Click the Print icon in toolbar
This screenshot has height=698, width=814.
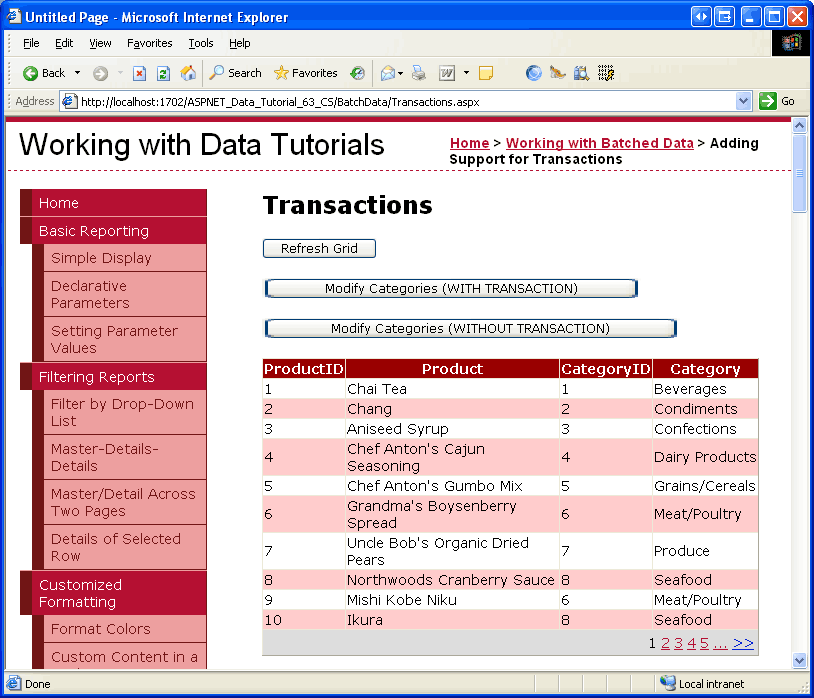pos(419,73)
